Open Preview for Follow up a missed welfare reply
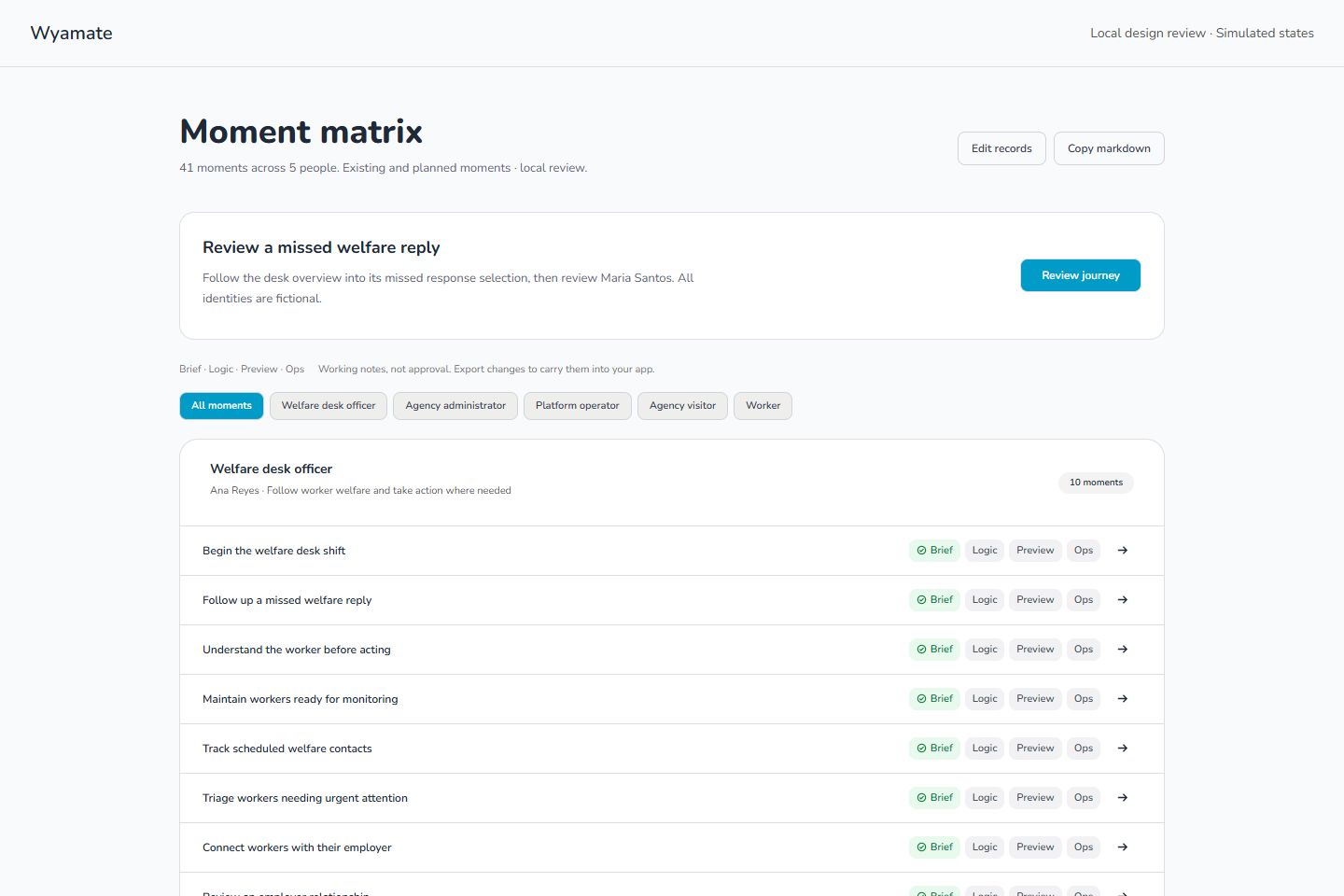 [x=1035, y=600]
